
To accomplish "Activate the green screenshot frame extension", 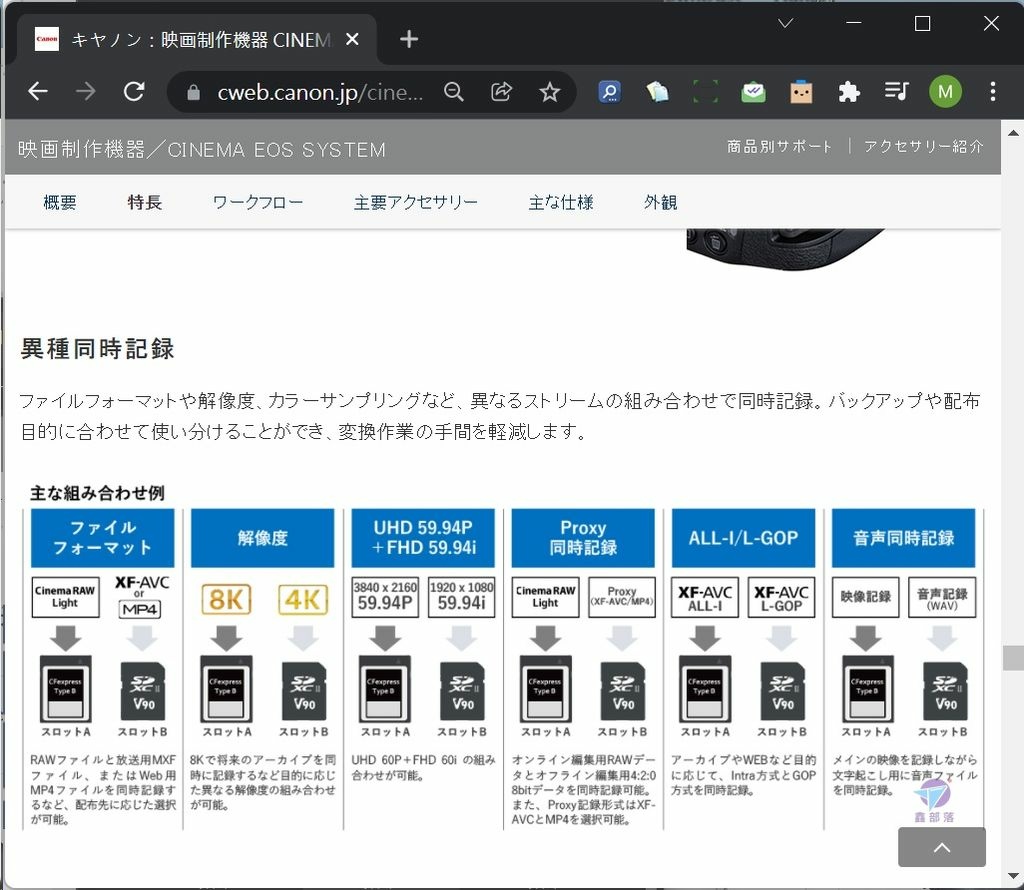I will pyautogui.click(x=705, y=92).
